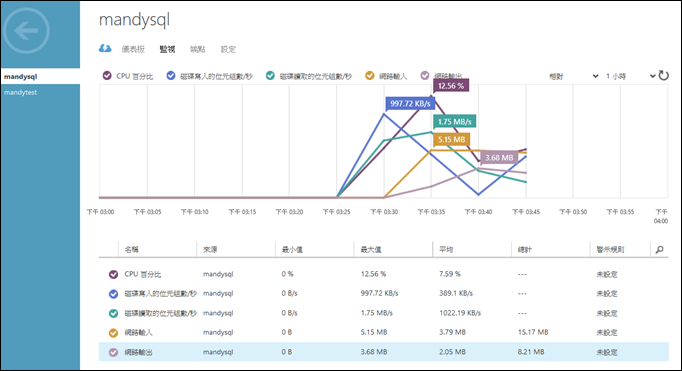Click the 1 hour dropdown chevron arrow

[652, 76]
